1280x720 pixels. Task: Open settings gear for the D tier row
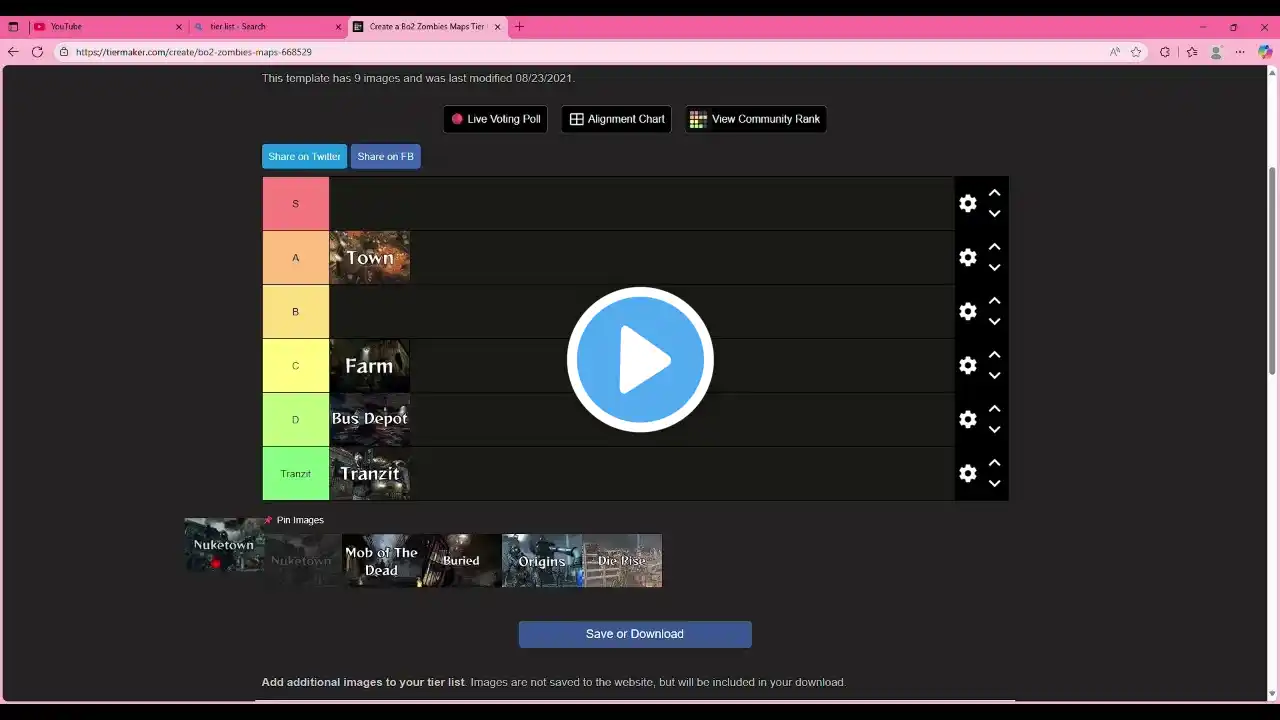point(968,419)
